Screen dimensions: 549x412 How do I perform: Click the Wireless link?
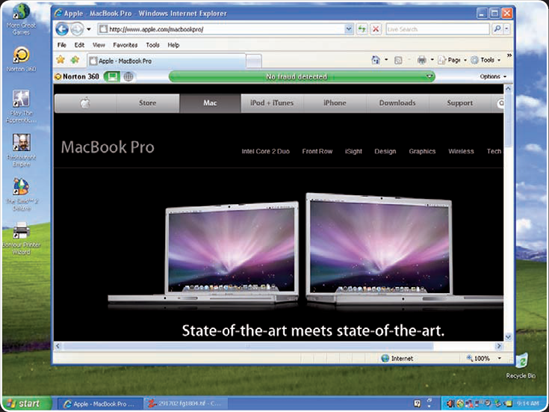pos(461,151)
